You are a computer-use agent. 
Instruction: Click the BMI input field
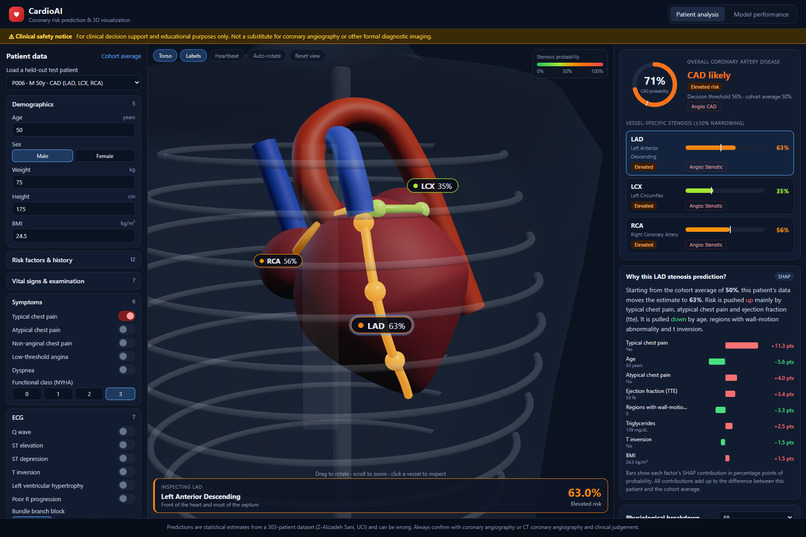[74, 236]
